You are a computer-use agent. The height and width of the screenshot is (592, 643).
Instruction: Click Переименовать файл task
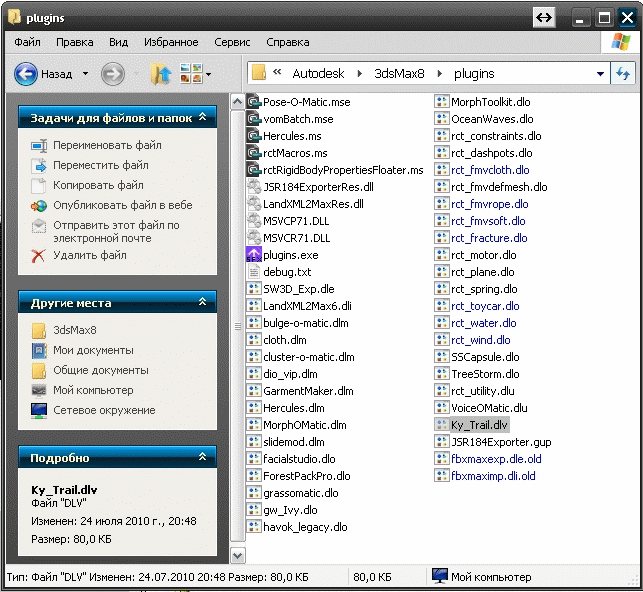107,145
